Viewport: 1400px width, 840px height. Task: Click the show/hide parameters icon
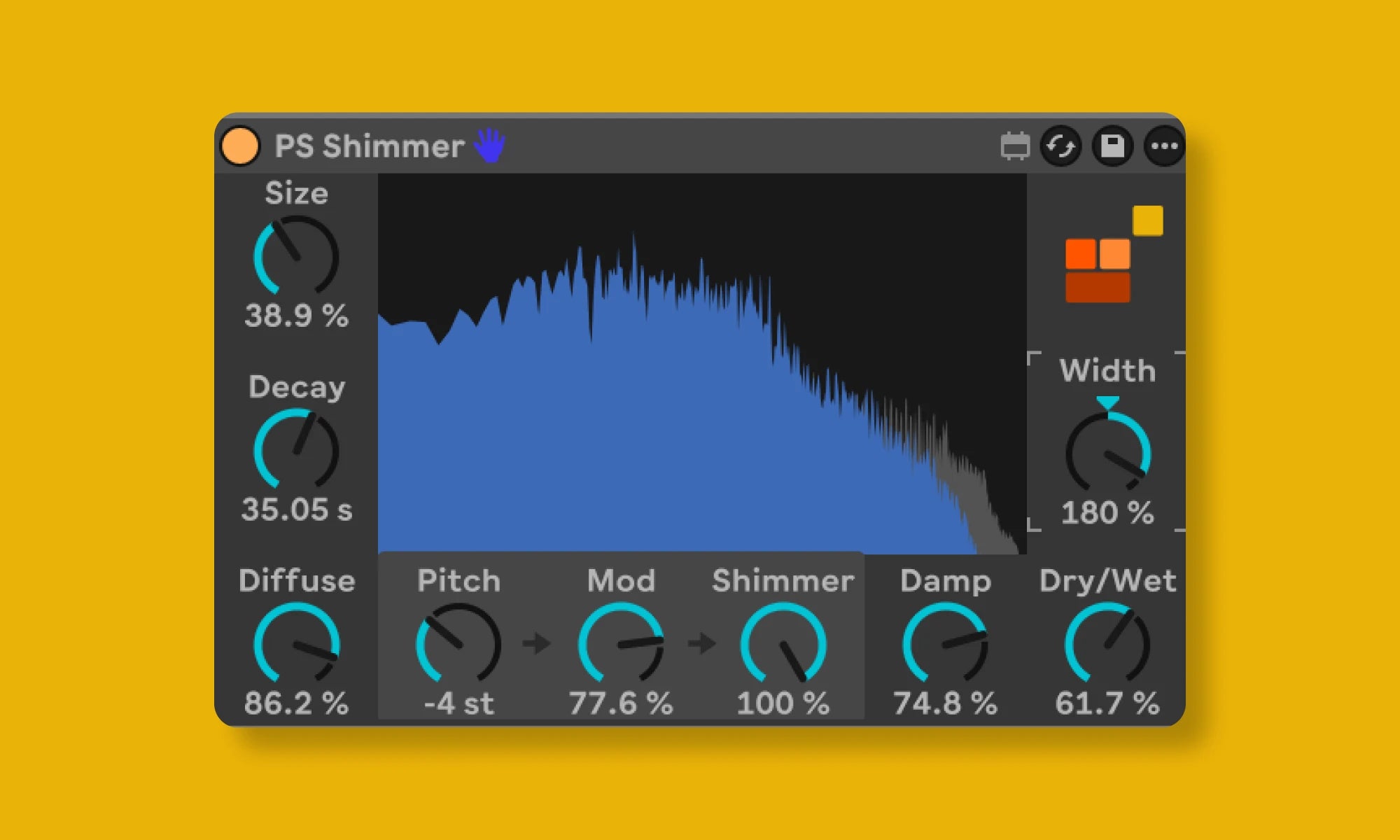[1014, 146]
